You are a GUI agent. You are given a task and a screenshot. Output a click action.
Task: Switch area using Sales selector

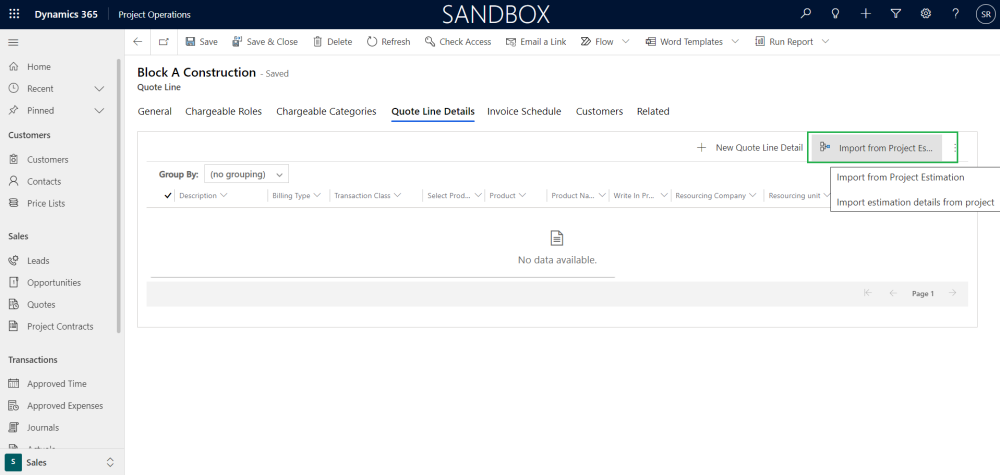click(x=62, y=462)
